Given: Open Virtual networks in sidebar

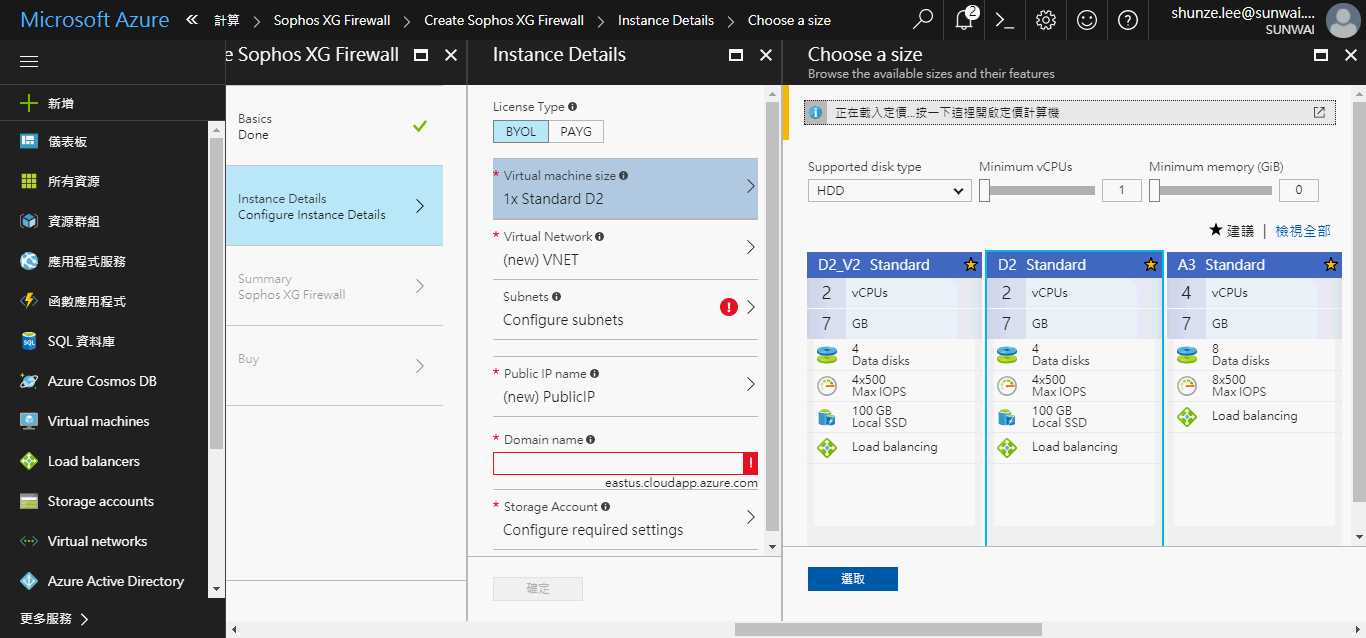Looking at the screenshot, I should (105, 542).
